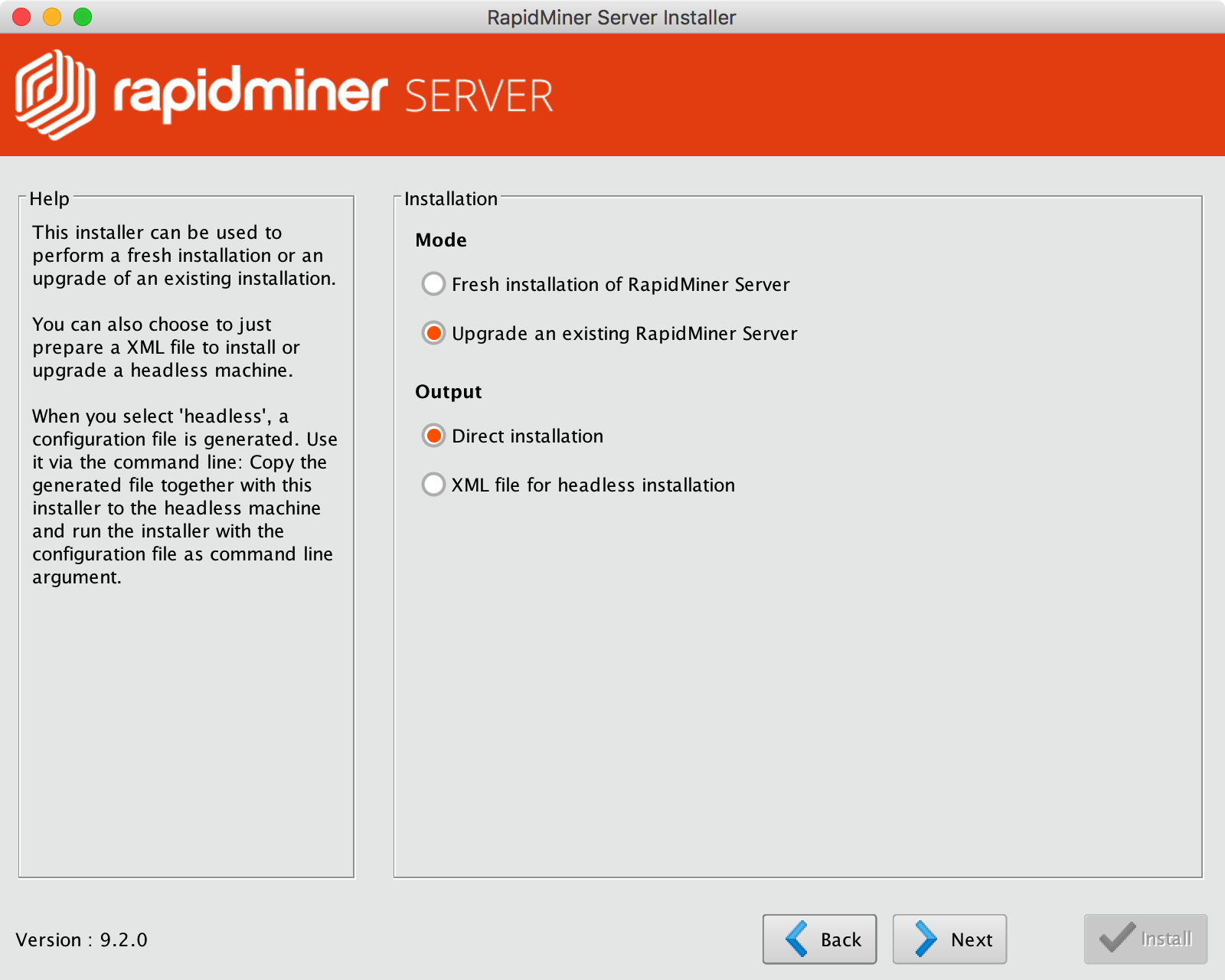Select Fresh installation of RapidMiner Server
The width and height of the screenshot is (1225, 980).
(433, 284)
